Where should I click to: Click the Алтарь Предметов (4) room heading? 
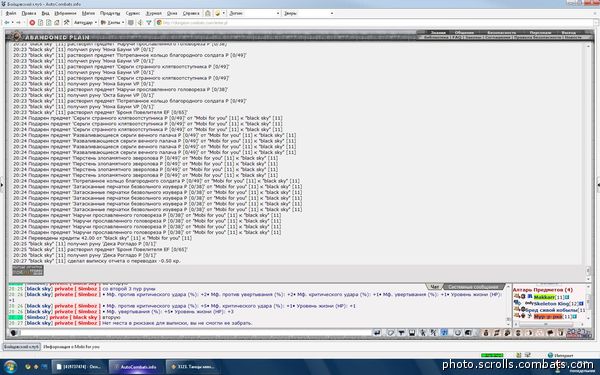pos(543,290)
